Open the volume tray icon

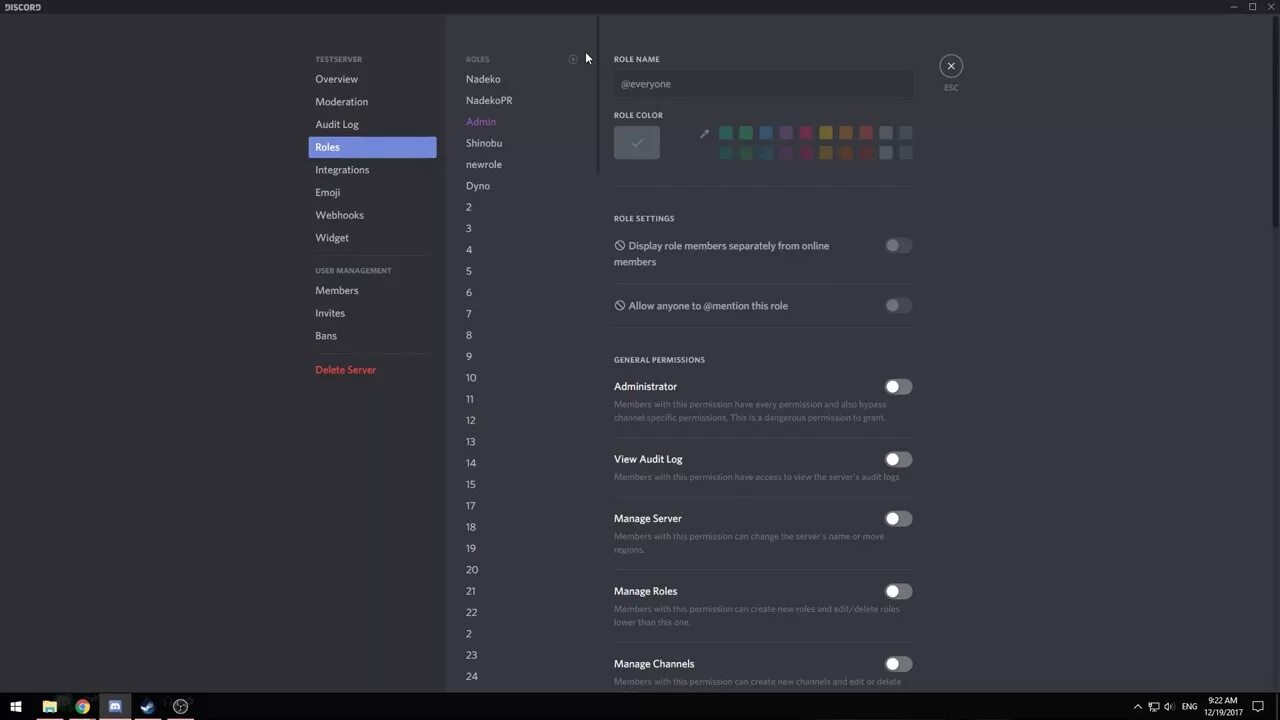click(1169, 706)
